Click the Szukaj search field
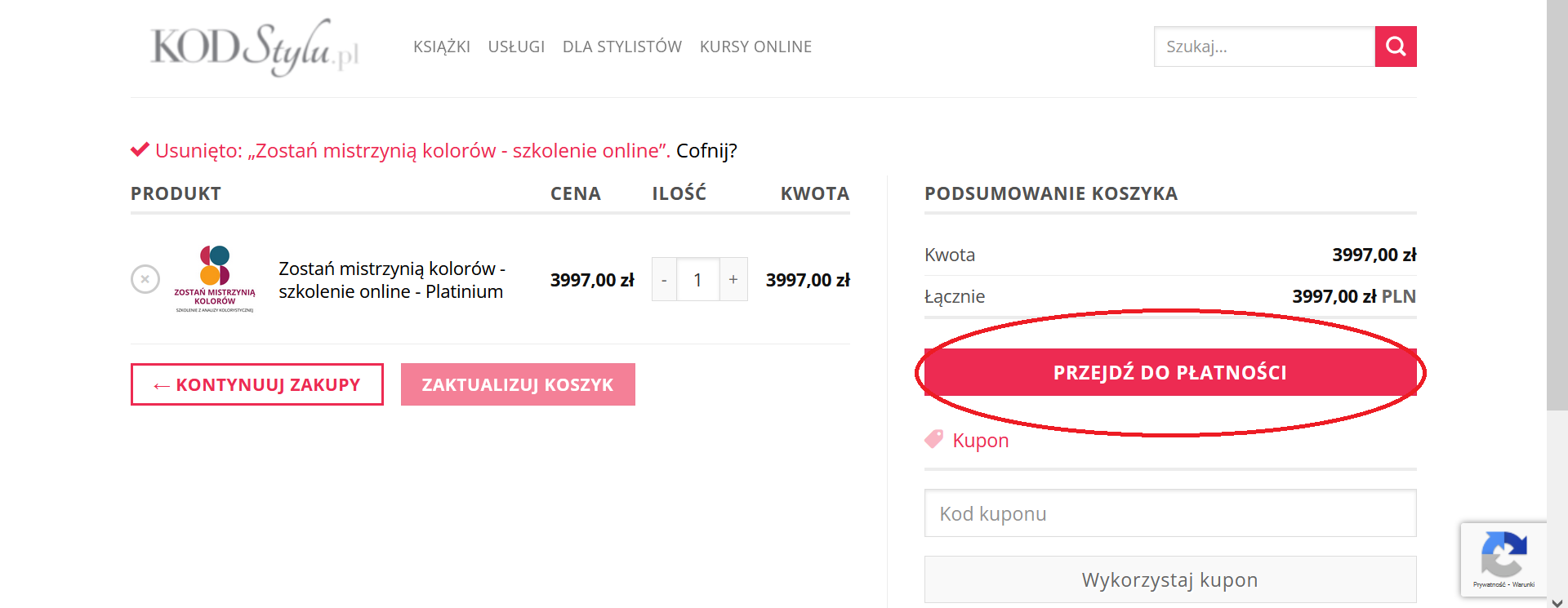1568x608 pixels. 1263,47
